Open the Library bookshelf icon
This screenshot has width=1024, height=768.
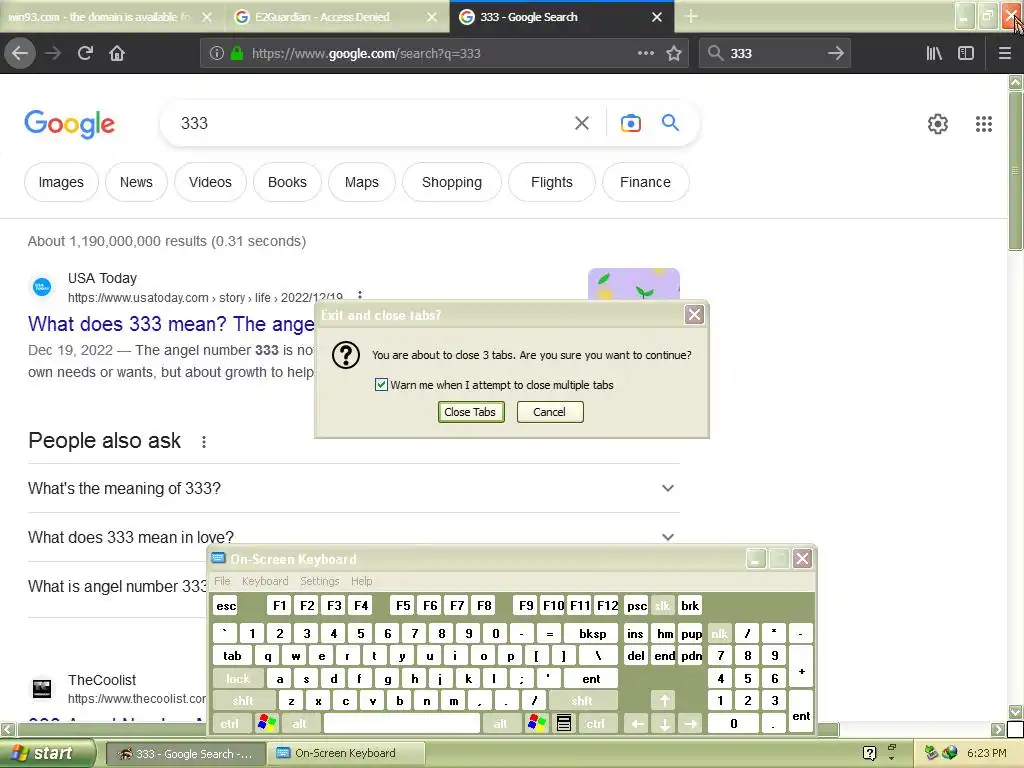click(x=934, y=53)
